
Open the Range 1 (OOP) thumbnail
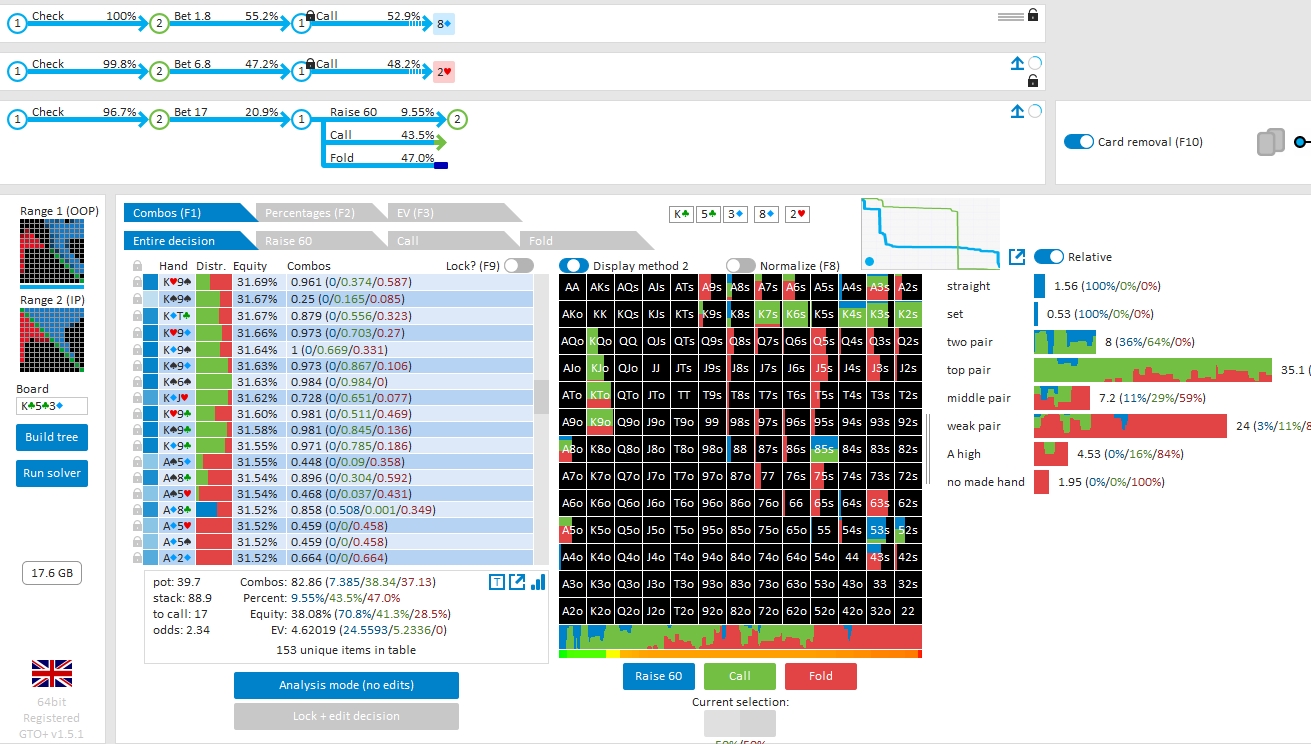click(51, 252)
